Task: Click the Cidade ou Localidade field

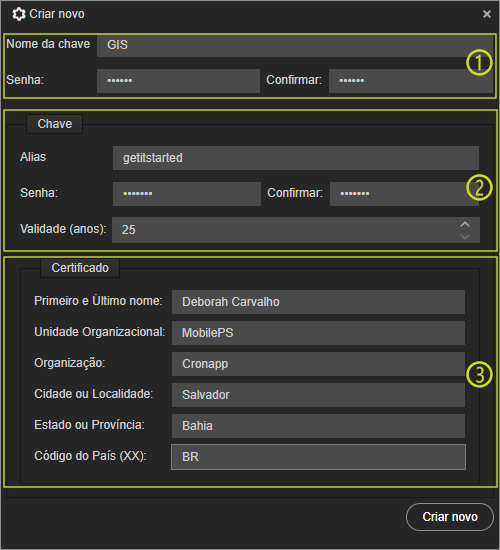Action: point(318,395)
